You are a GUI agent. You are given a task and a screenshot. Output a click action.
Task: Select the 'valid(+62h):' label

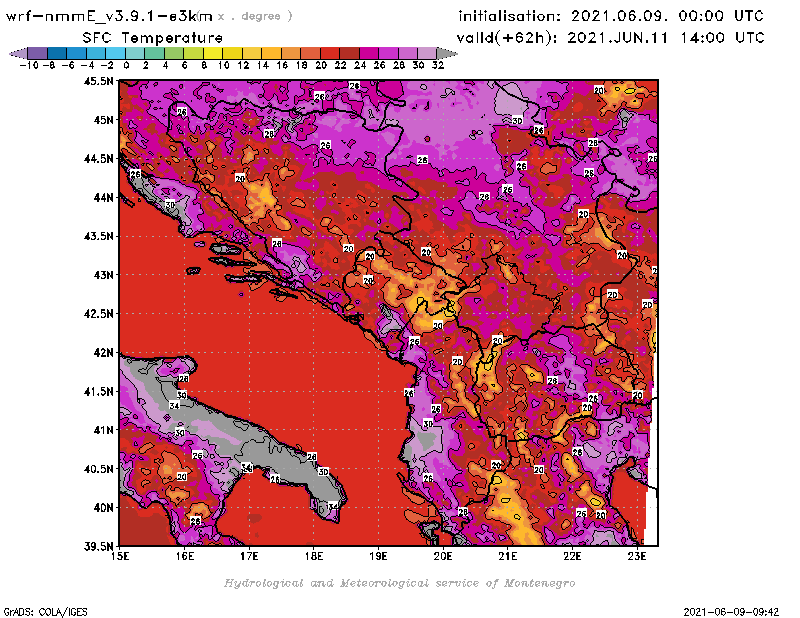tap(507, 38)
